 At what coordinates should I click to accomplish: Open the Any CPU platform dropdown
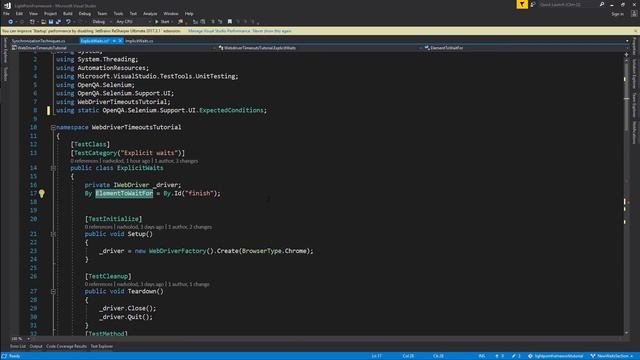click(133, 22)
